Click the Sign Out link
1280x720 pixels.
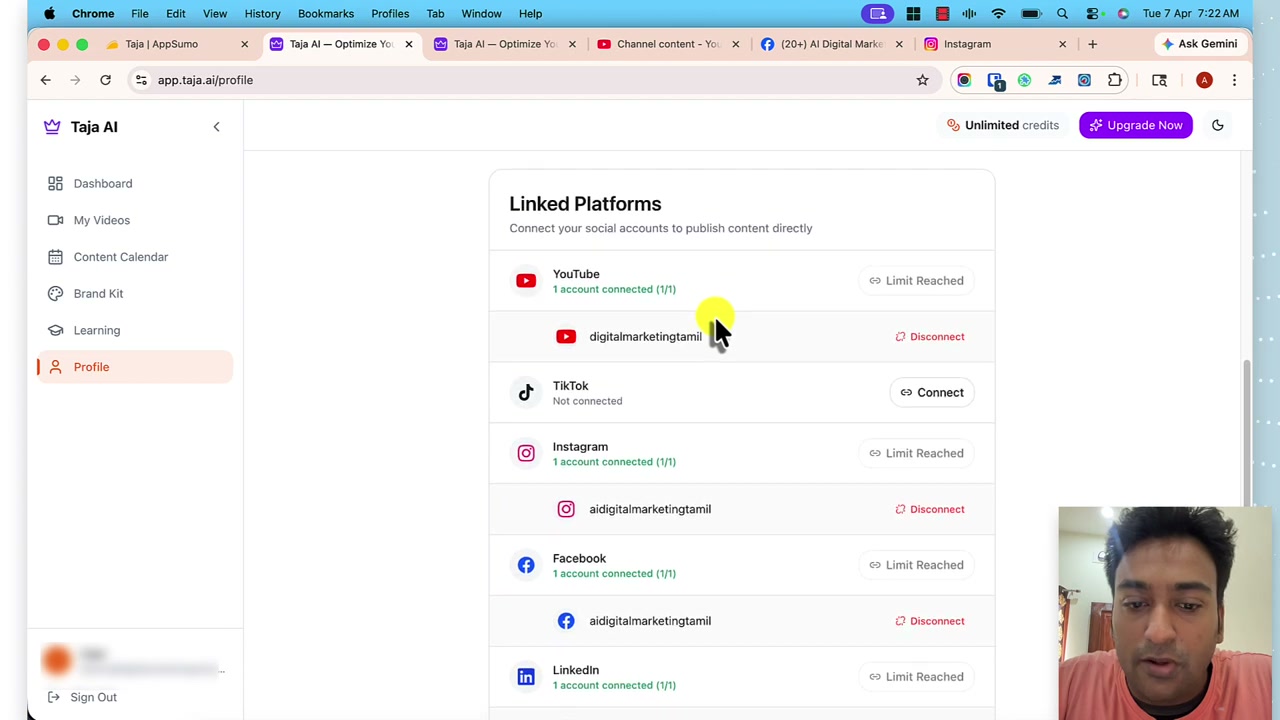pyautogui.click(x=82, y=697)
